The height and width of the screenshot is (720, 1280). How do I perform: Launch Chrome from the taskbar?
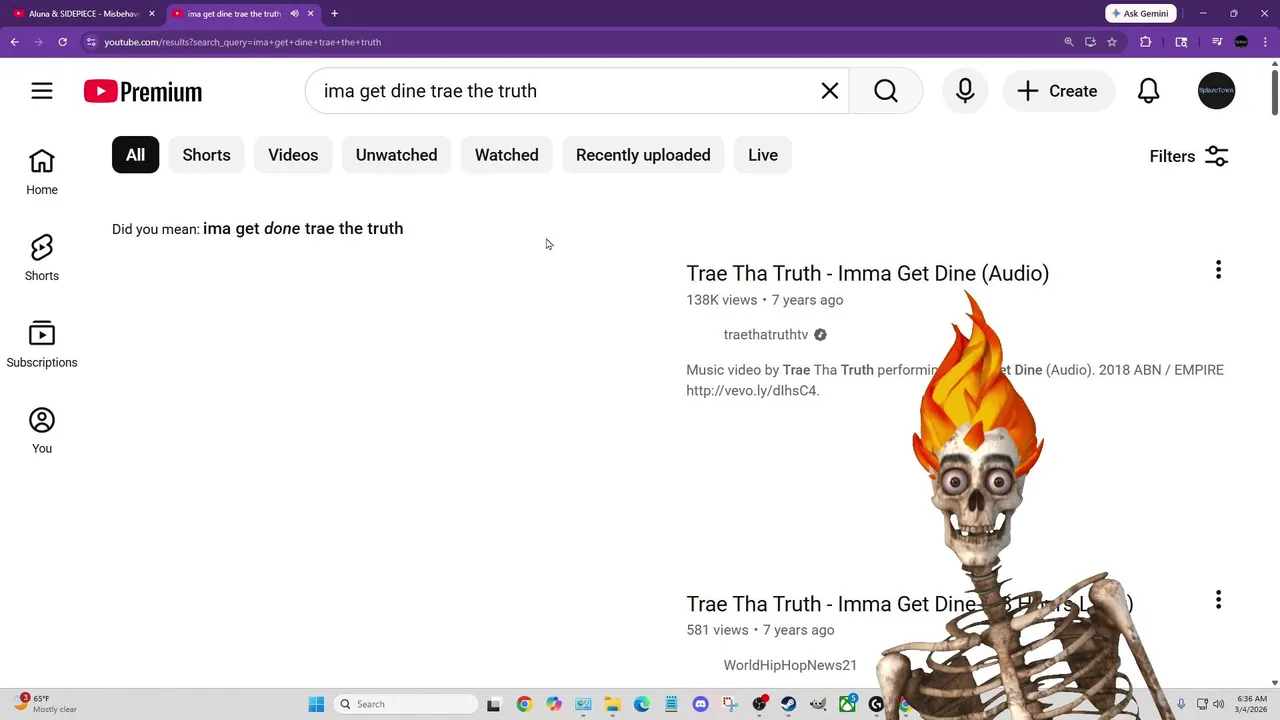point(523,704)
